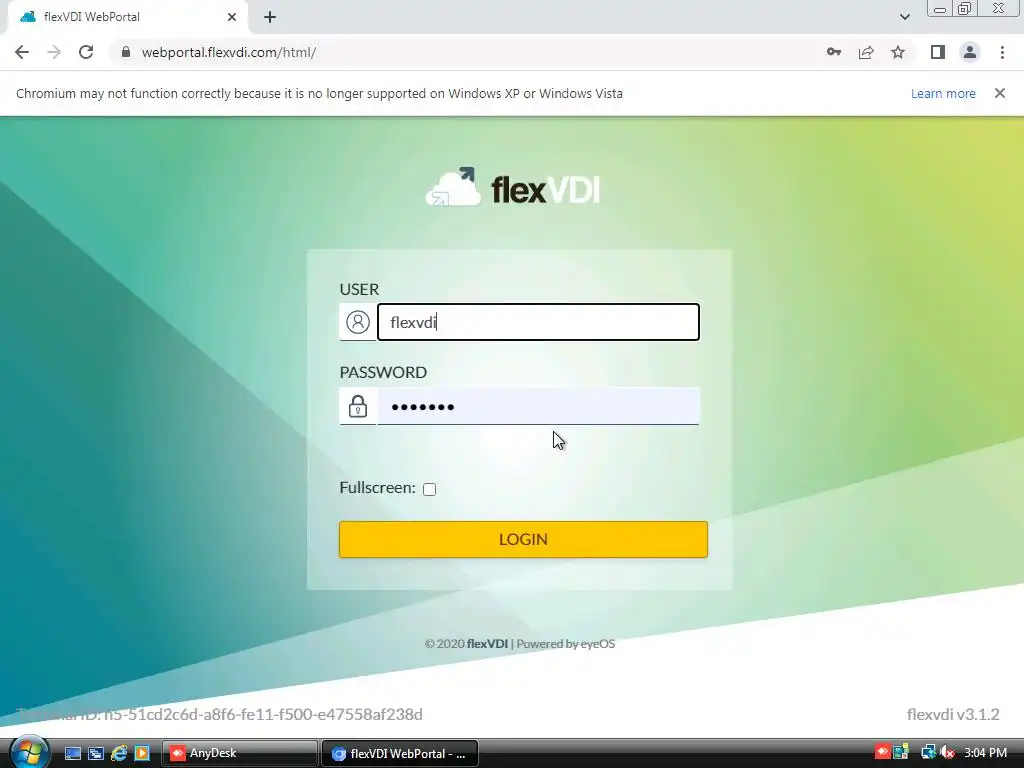
Task: Switch to flexVDI WebPortal taskbar button
Action: pos(400,754)
